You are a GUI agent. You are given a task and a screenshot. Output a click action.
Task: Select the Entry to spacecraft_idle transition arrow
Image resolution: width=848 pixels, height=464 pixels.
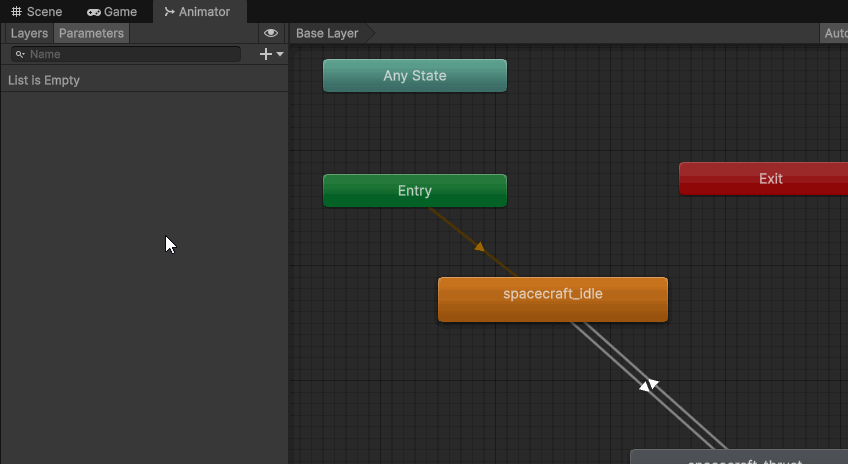479,247
